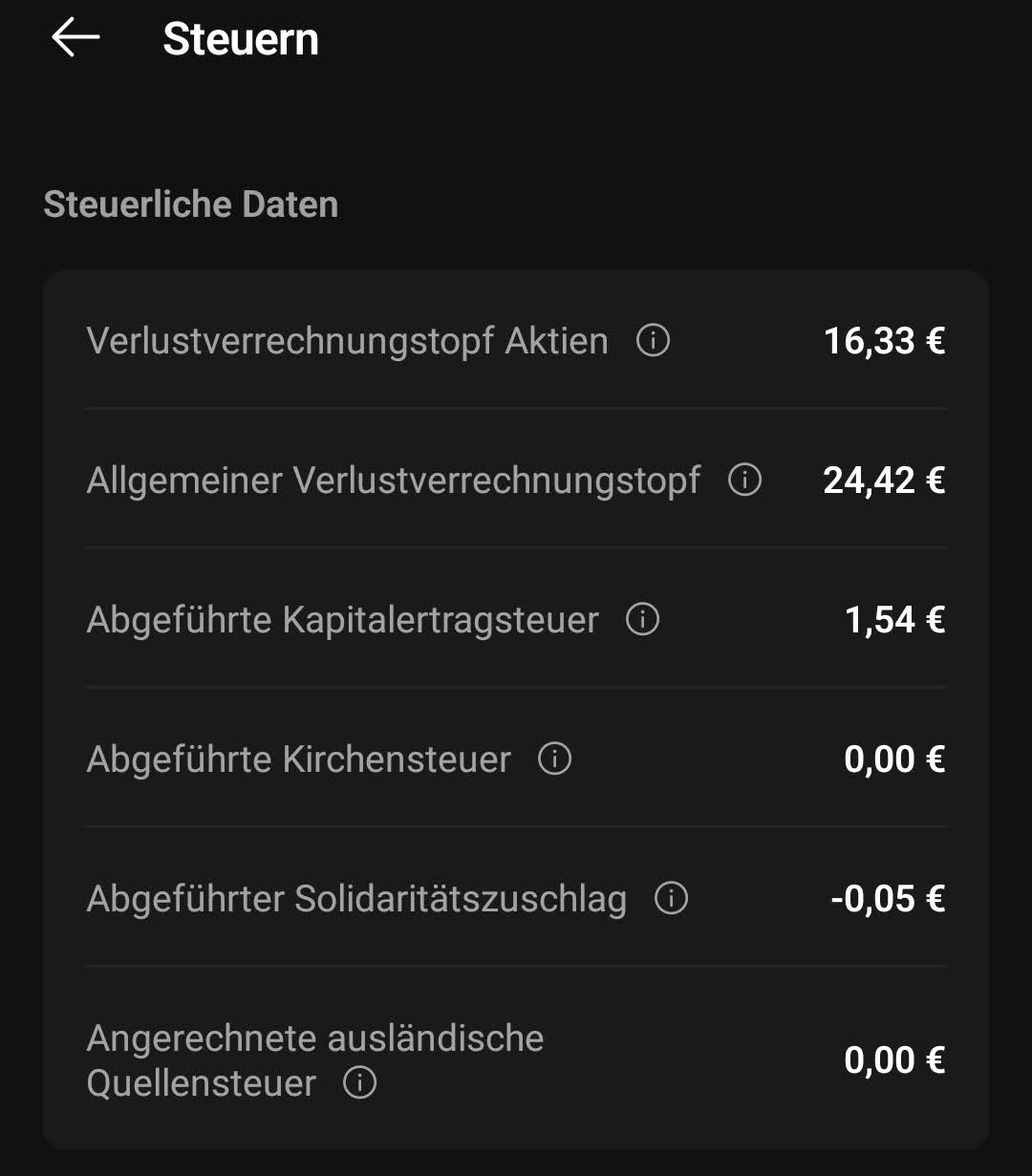Tap Kirchensteuer 0,00 € value

[x=894, y=759]
